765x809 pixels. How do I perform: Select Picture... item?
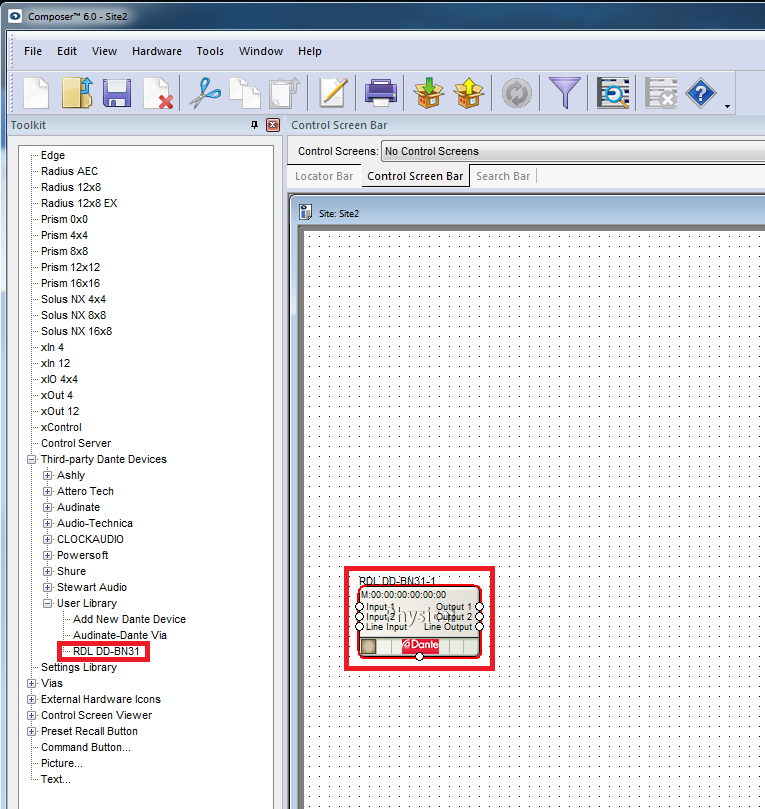coord(61,763)
